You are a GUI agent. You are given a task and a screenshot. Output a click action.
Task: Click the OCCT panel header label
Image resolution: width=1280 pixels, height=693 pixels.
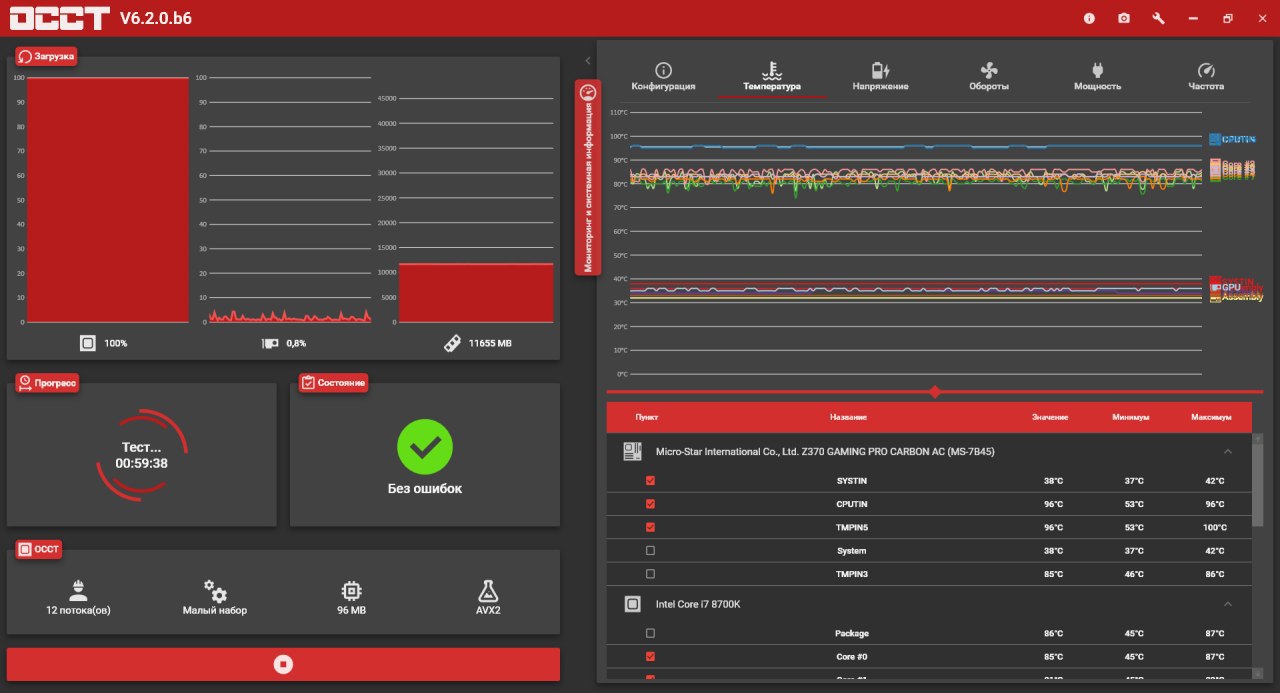(x=39, y=549)
